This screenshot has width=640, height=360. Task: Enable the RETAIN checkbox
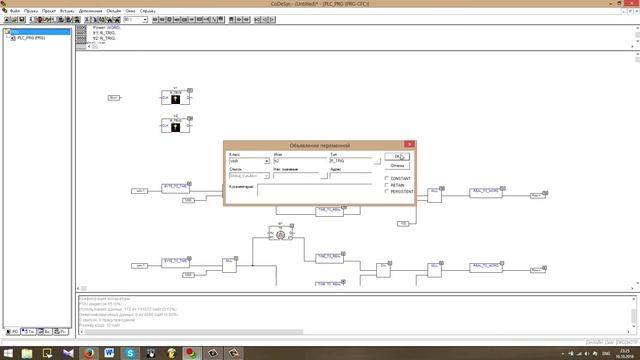tap(387, 185)
